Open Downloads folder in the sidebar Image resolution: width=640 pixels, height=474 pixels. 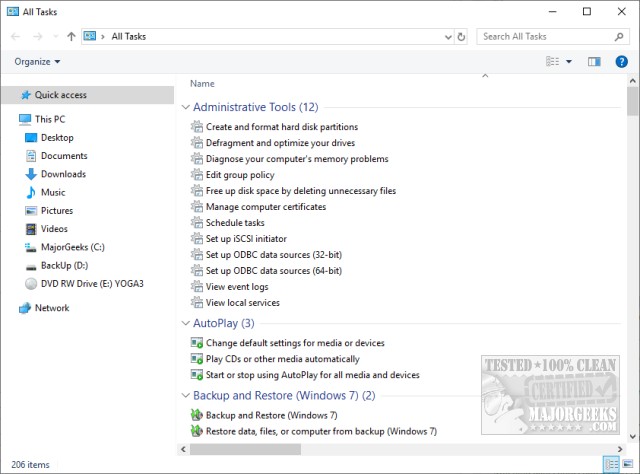point(63,174)
